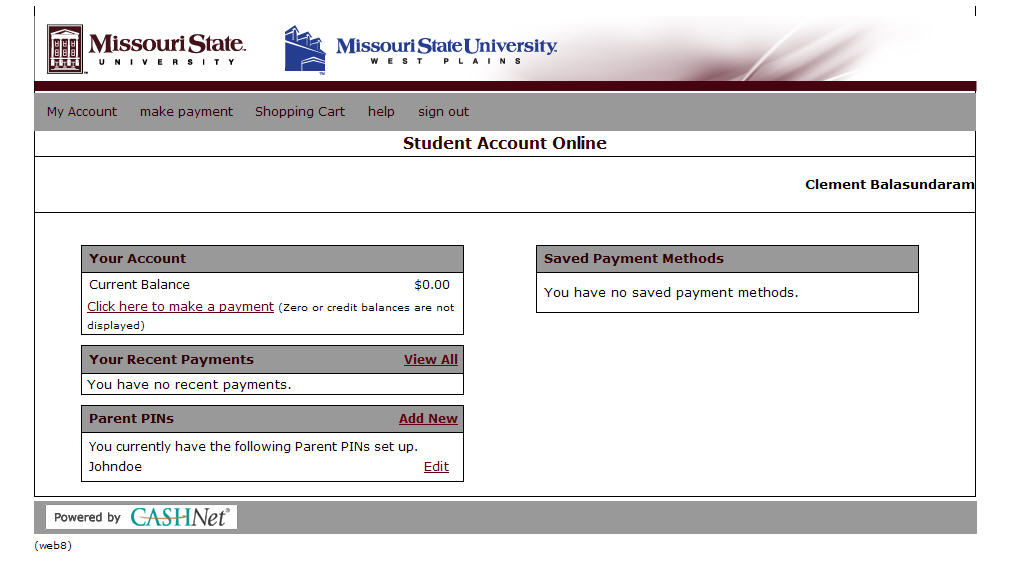The height and width of the screenshot is (578, 1027).
Task: Follow the 'Click here to make a payment' link
Action: pyautogui.click(x=180, y=307)
